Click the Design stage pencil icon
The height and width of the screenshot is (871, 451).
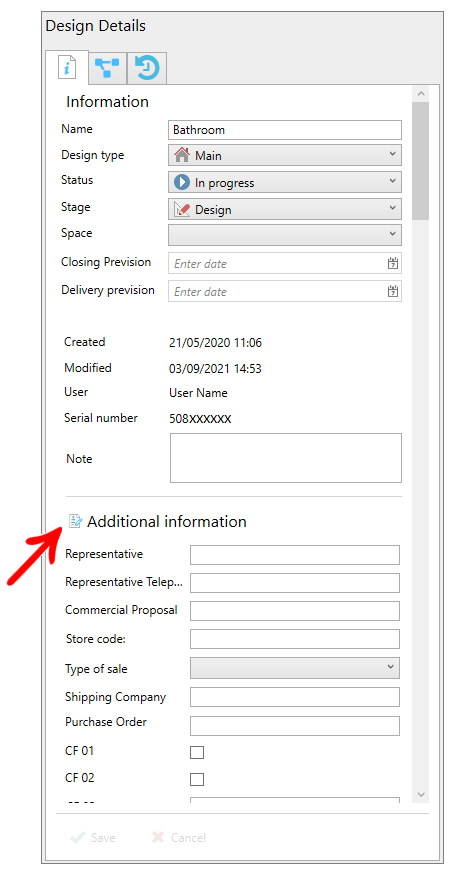pyautogui.click(x=182, y=209)
